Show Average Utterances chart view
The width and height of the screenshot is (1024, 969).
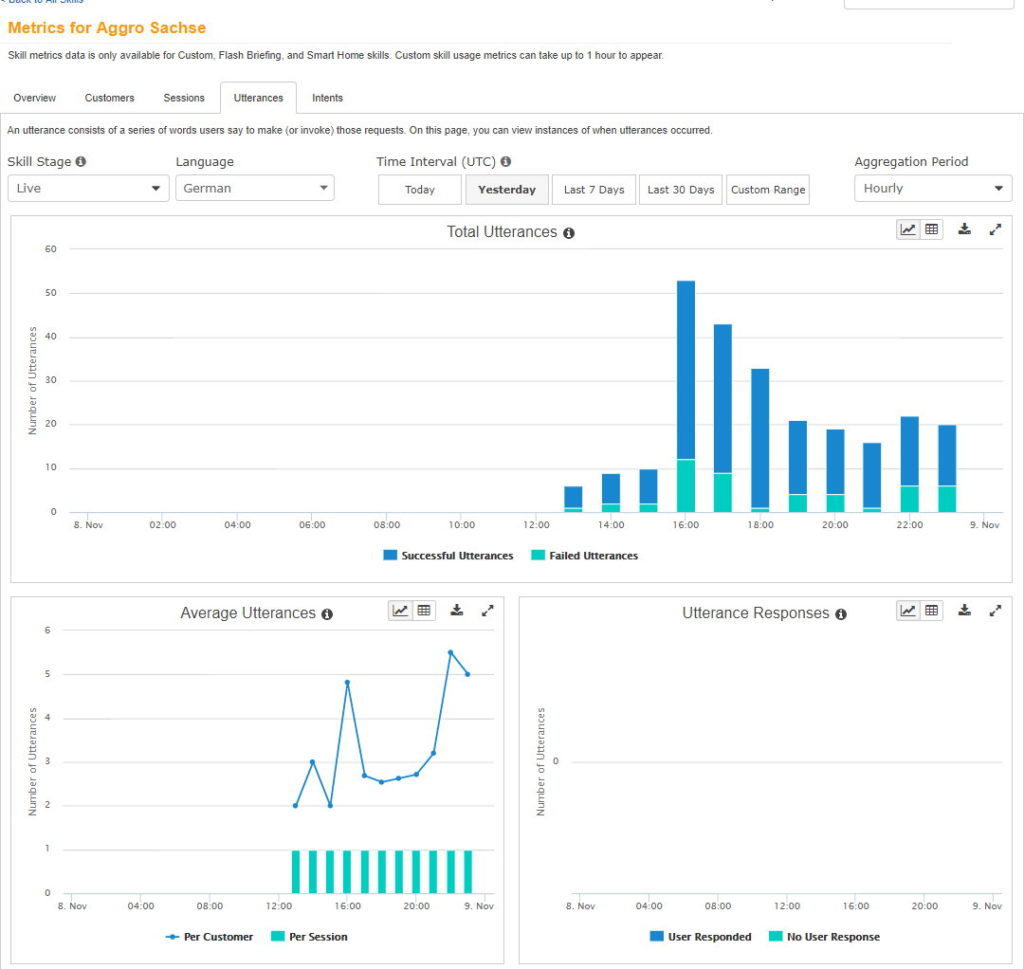click(x=400, y=611)
